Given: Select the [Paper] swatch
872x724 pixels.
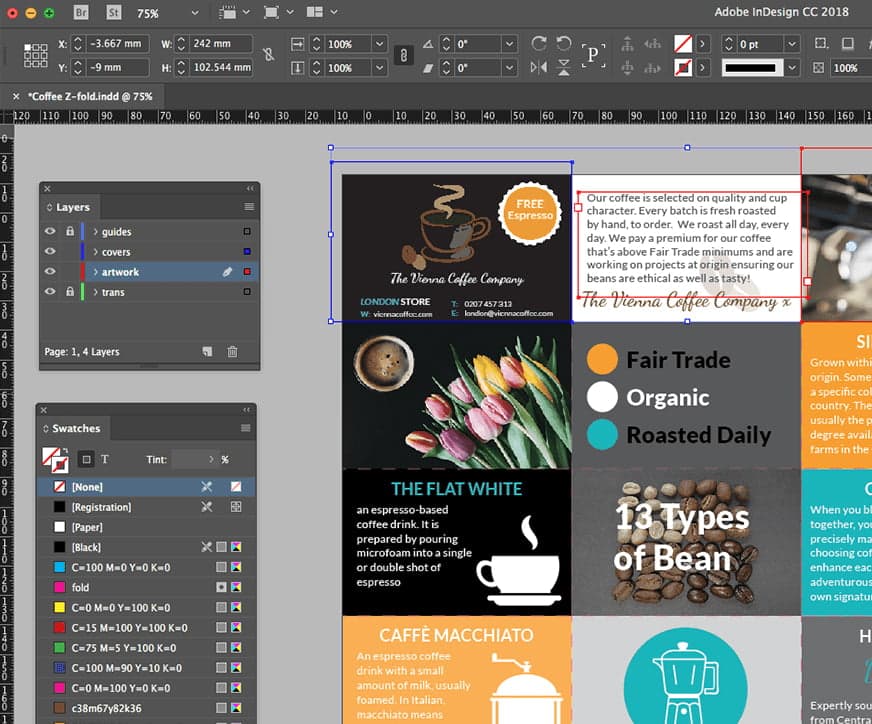Looking at the screenshot, I should tap(146, 527).
